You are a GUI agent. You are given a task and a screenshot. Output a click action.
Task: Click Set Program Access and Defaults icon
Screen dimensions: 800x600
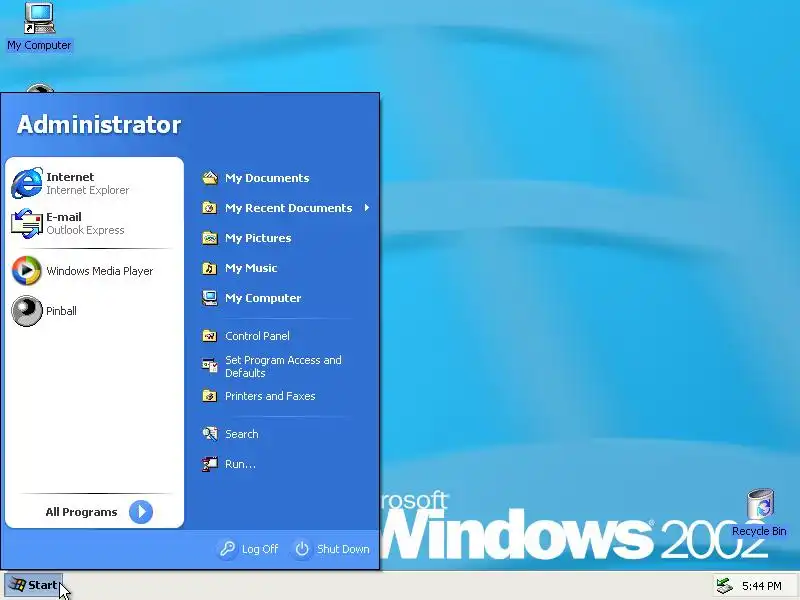click(210, 365)
